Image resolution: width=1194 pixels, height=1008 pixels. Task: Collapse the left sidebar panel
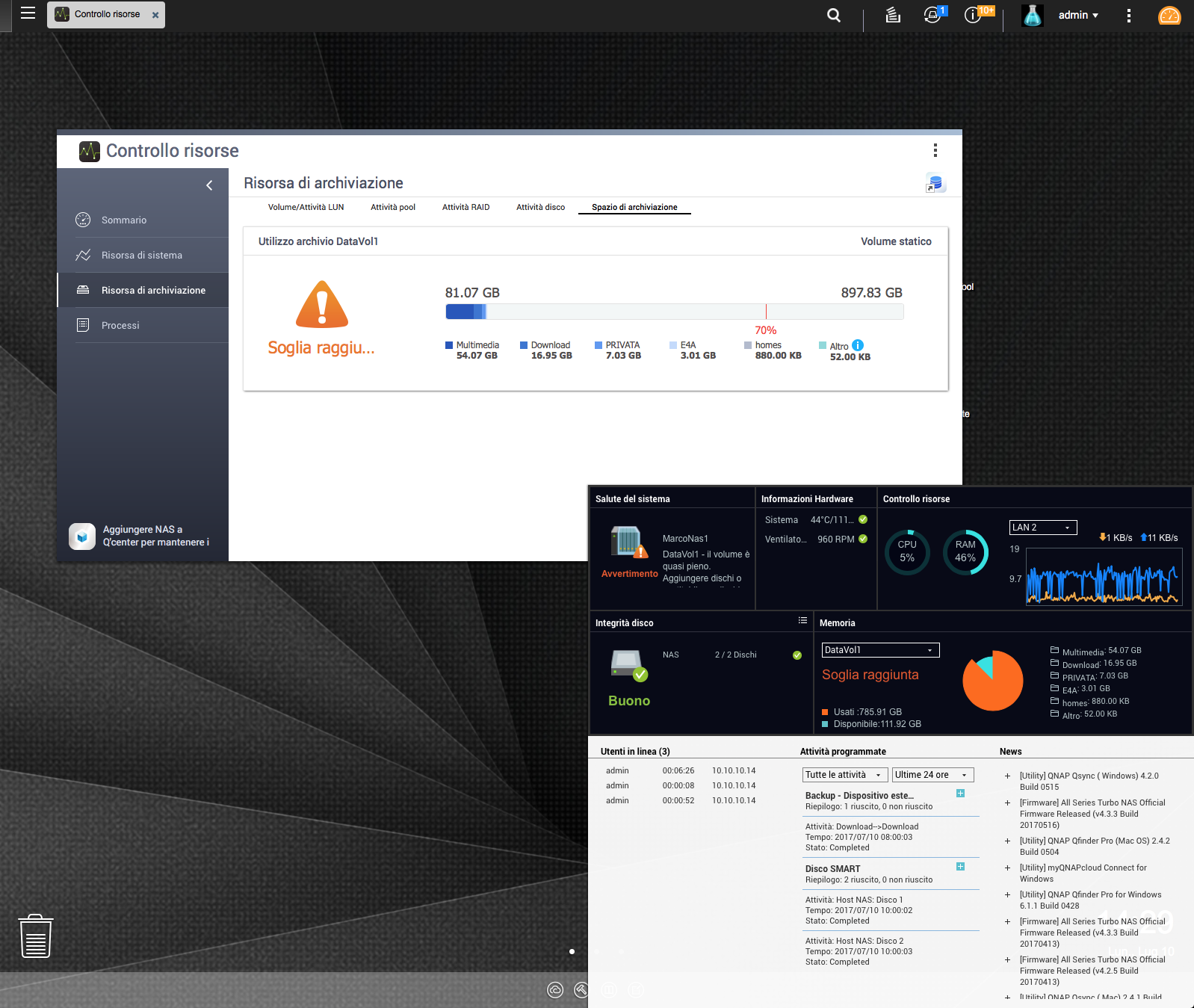pos(209,185)
